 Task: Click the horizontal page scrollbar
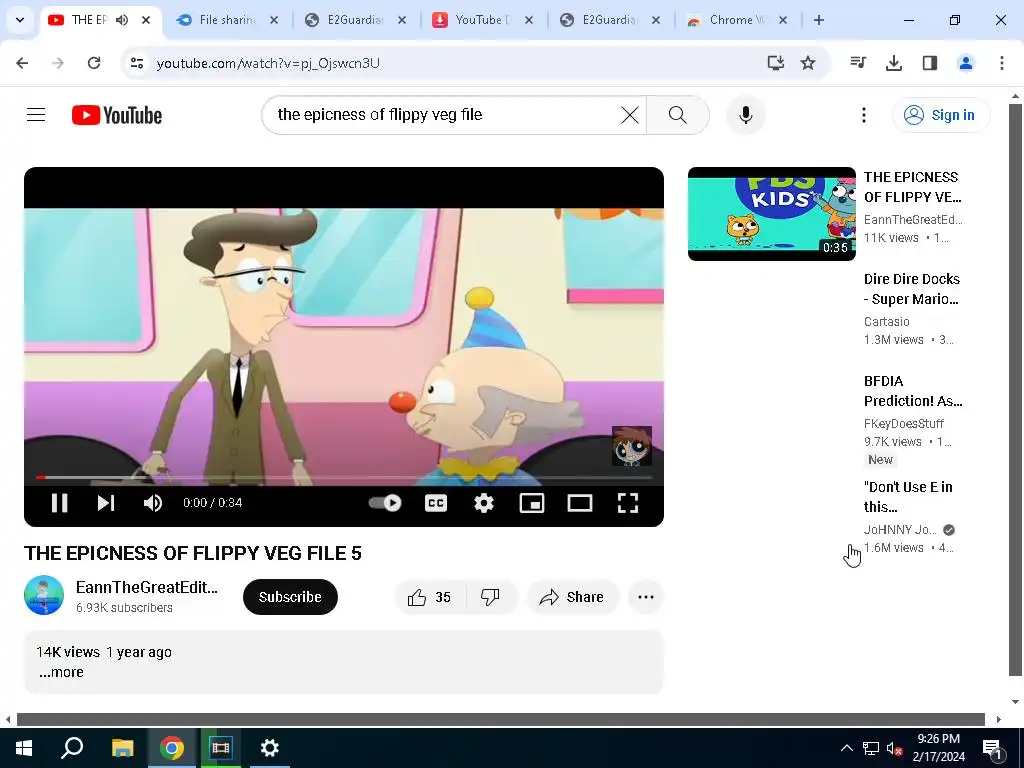pyautogui.click(x=500, y=720)
